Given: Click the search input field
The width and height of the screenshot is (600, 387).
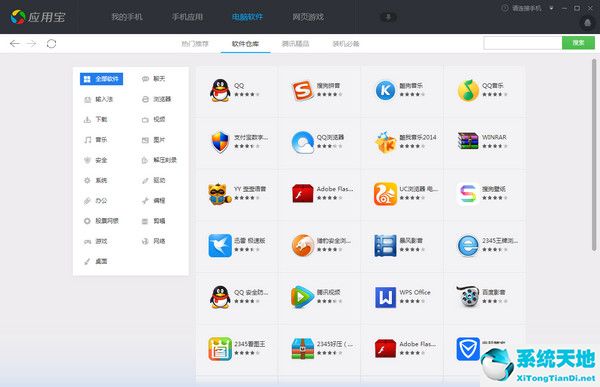Looking at the screenshot, I should tap(523, 43).
